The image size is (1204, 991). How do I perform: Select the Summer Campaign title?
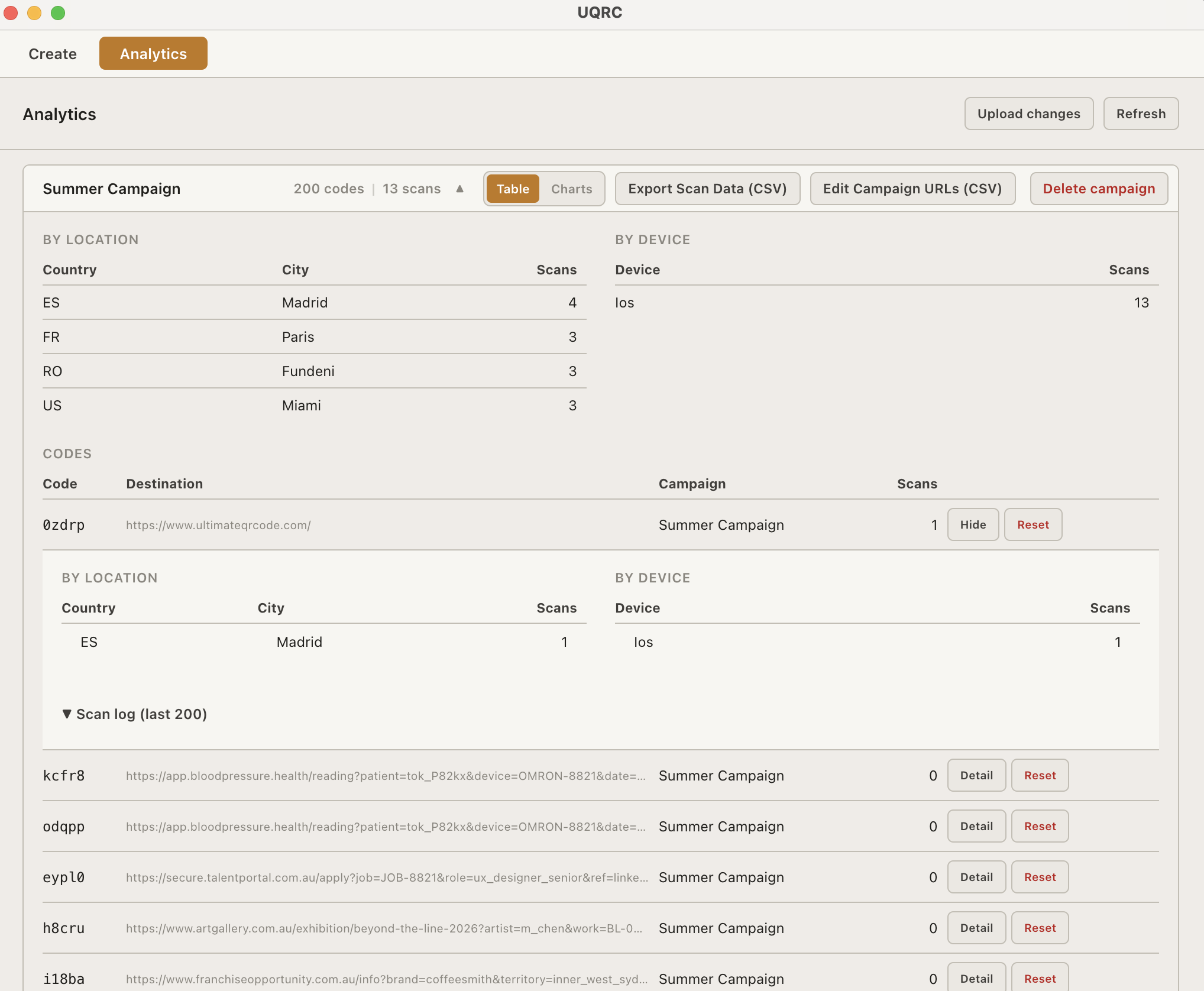coord(112,189)
